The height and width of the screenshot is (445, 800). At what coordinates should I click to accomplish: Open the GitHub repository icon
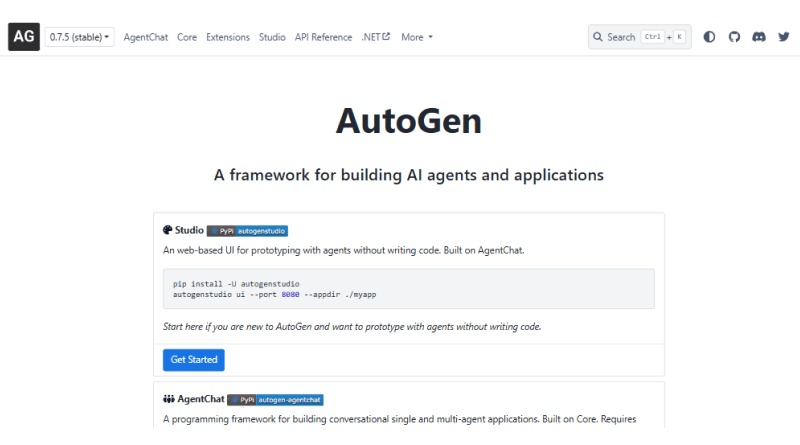pos(734,37)
